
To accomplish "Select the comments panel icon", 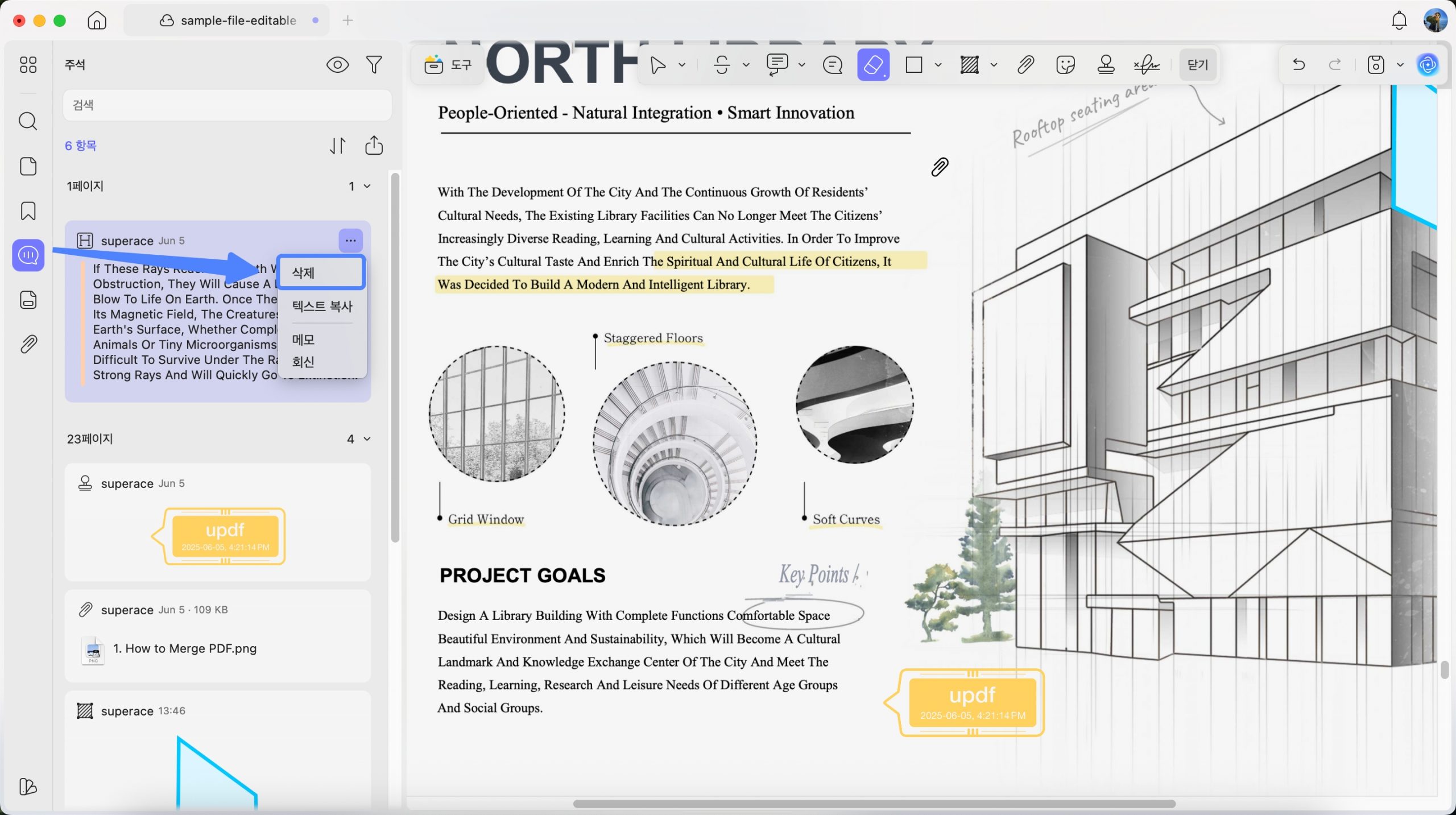I will 28,255.
